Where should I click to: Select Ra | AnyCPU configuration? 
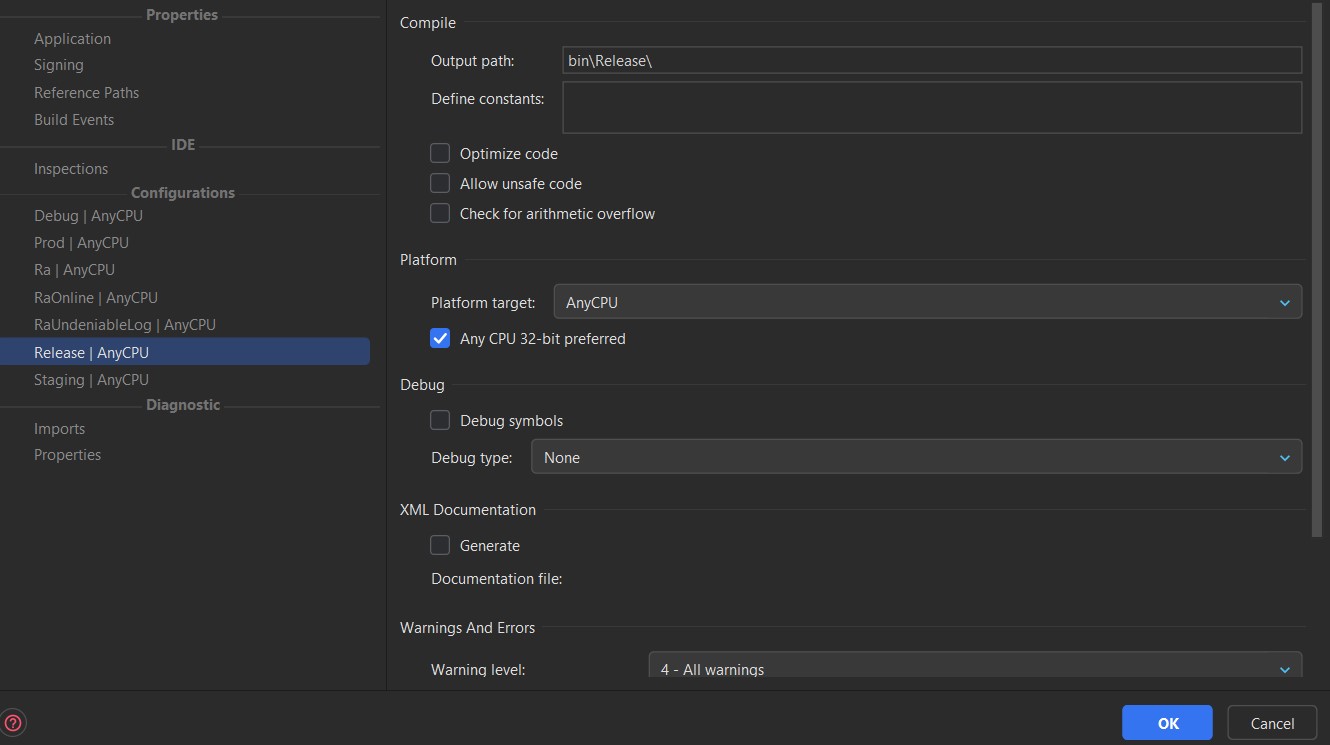pos(74,269)
